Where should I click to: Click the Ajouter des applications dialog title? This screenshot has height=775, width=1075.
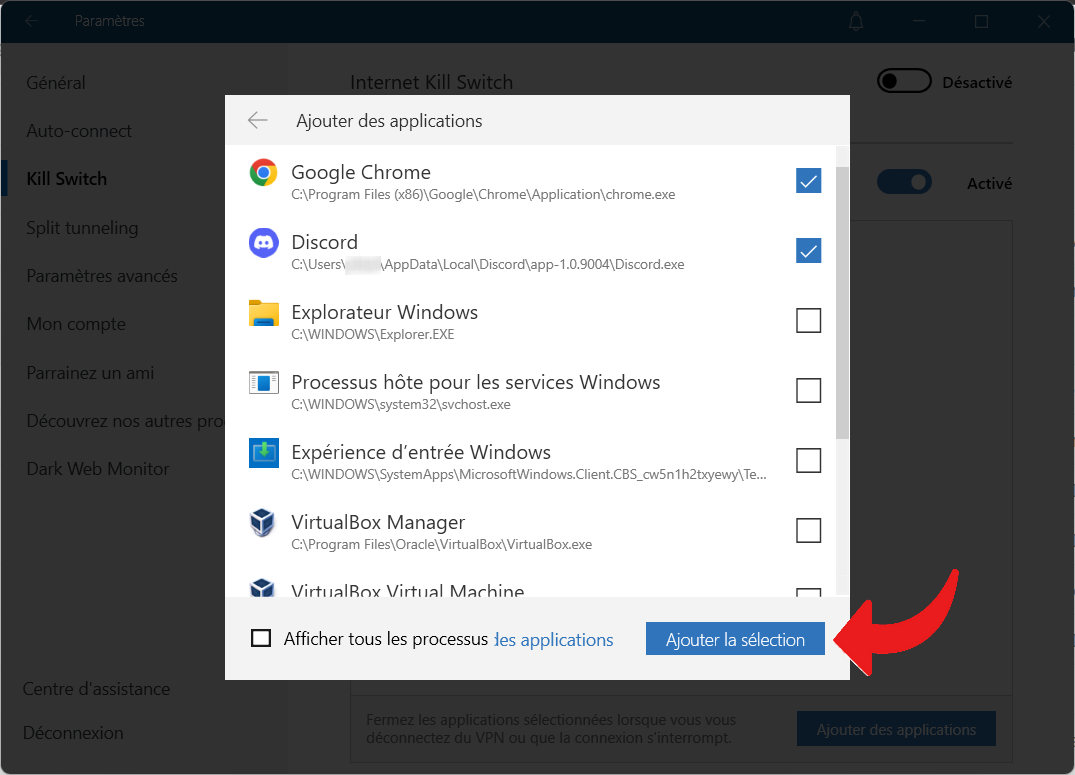point(389,121)
